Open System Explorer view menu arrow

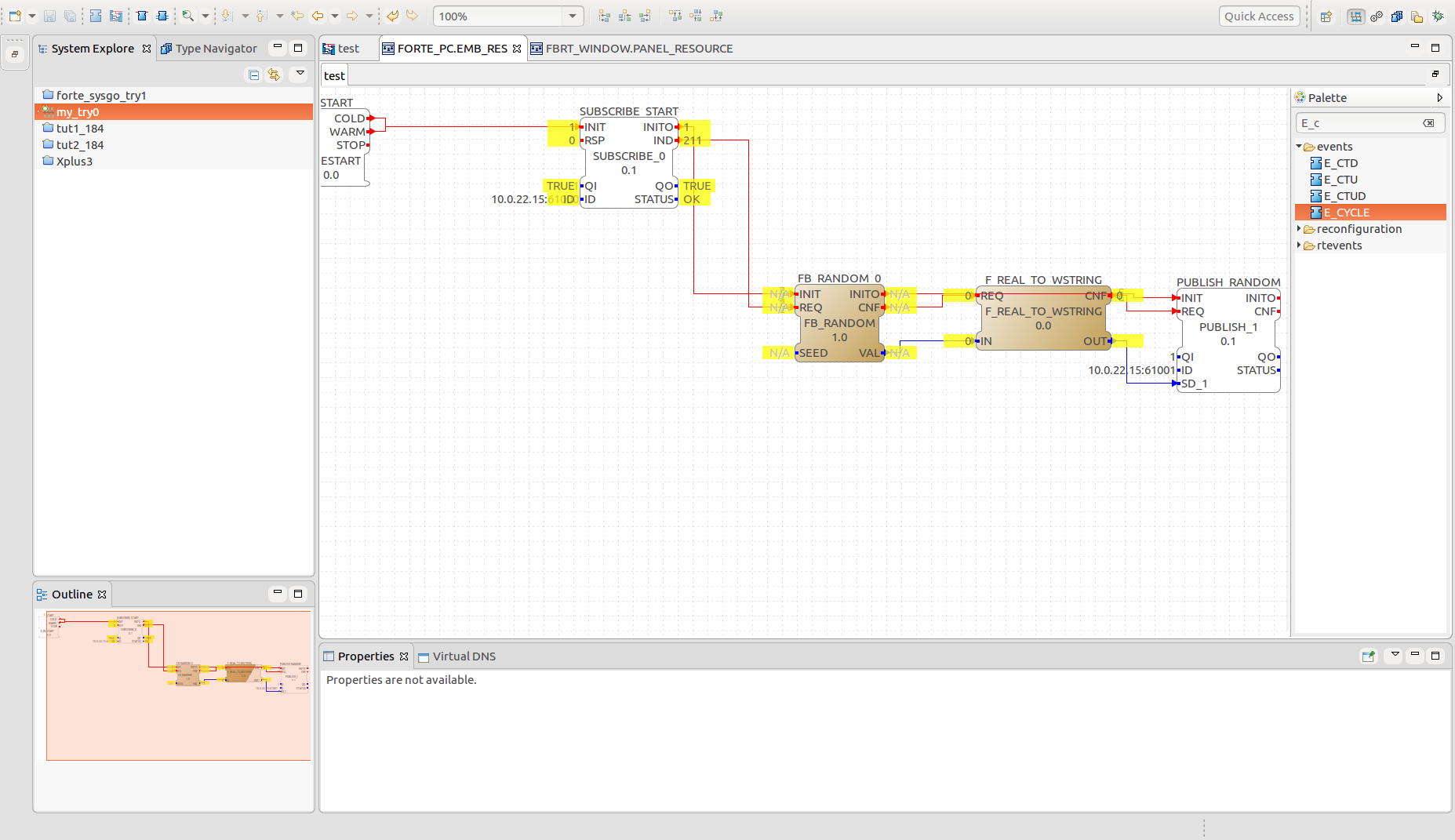pos(300,73)
